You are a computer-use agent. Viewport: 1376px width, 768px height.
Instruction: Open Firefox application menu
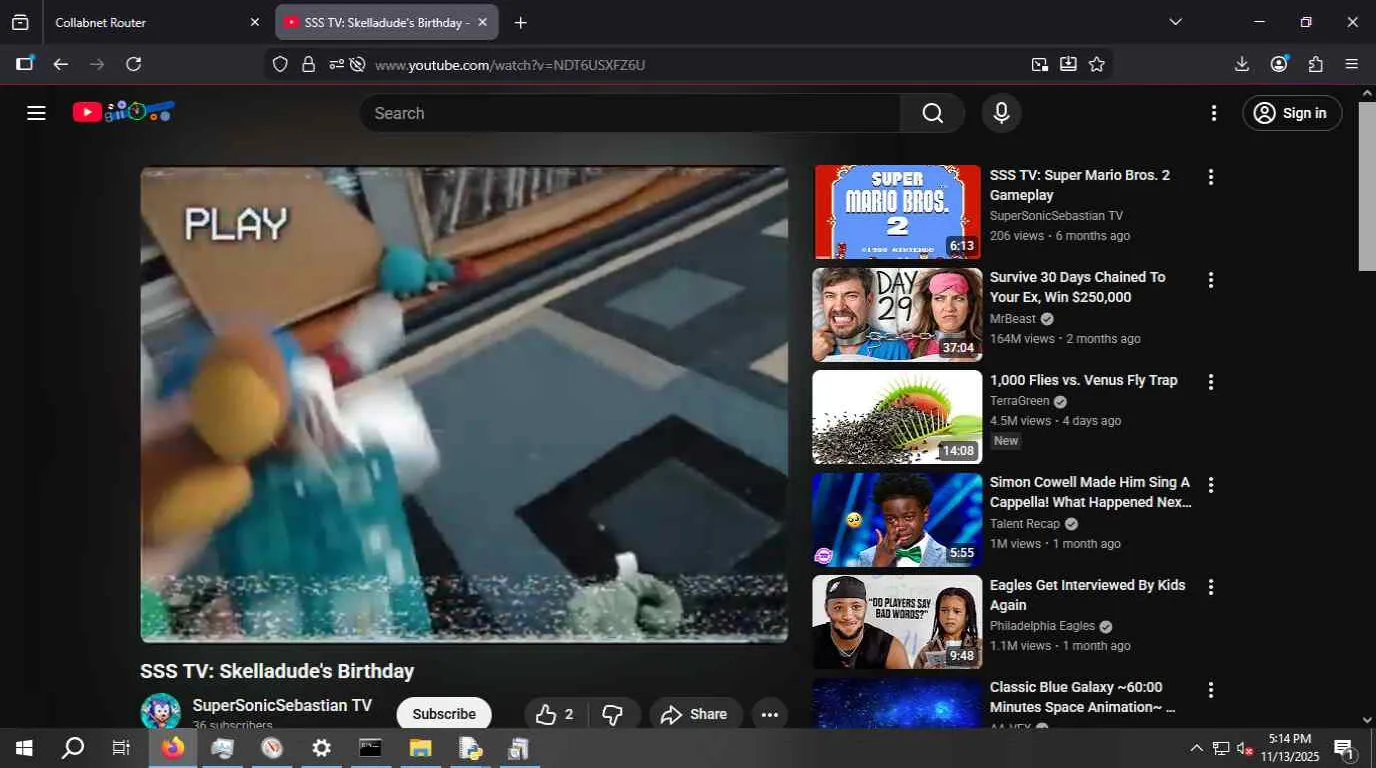pyautogui.click(x=1352, y=64)
